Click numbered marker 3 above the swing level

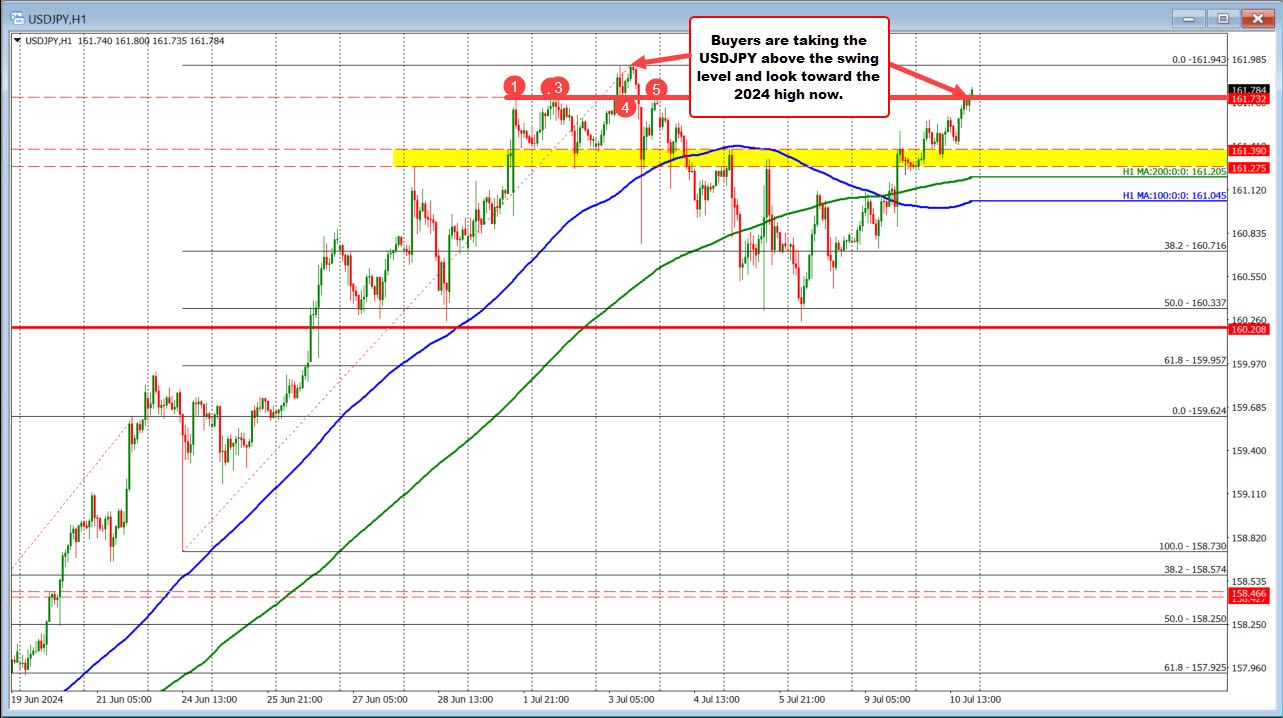(557, 88)
